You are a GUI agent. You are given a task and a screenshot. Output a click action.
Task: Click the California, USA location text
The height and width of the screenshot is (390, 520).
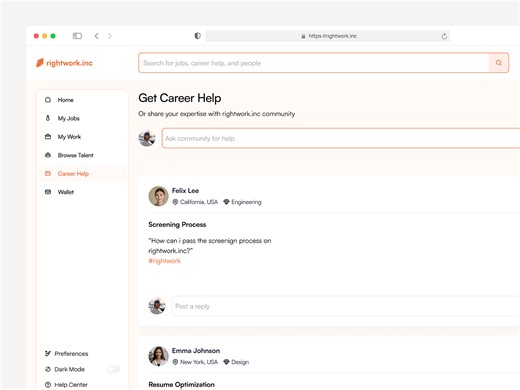click(199, 202)
